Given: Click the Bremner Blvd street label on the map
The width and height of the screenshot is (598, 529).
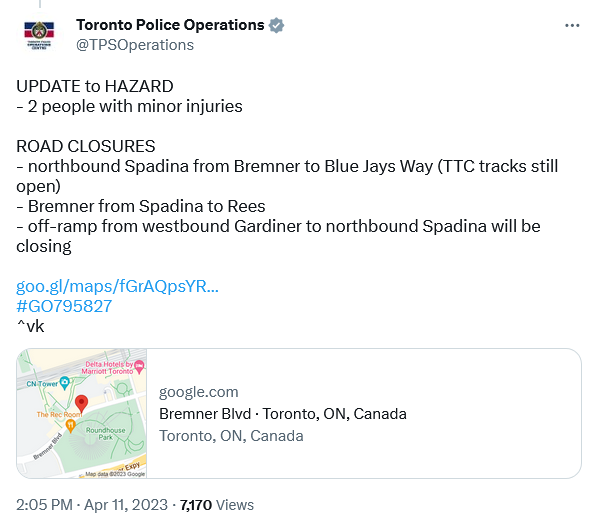Looking at the screenshot, I should coord(47,446).
